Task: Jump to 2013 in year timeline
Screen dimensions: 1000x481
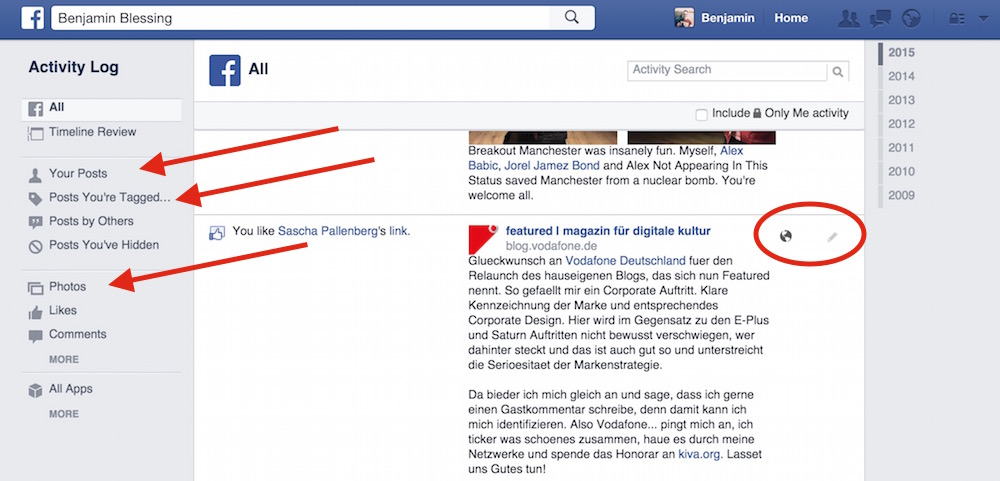Action: coord(901,100)
